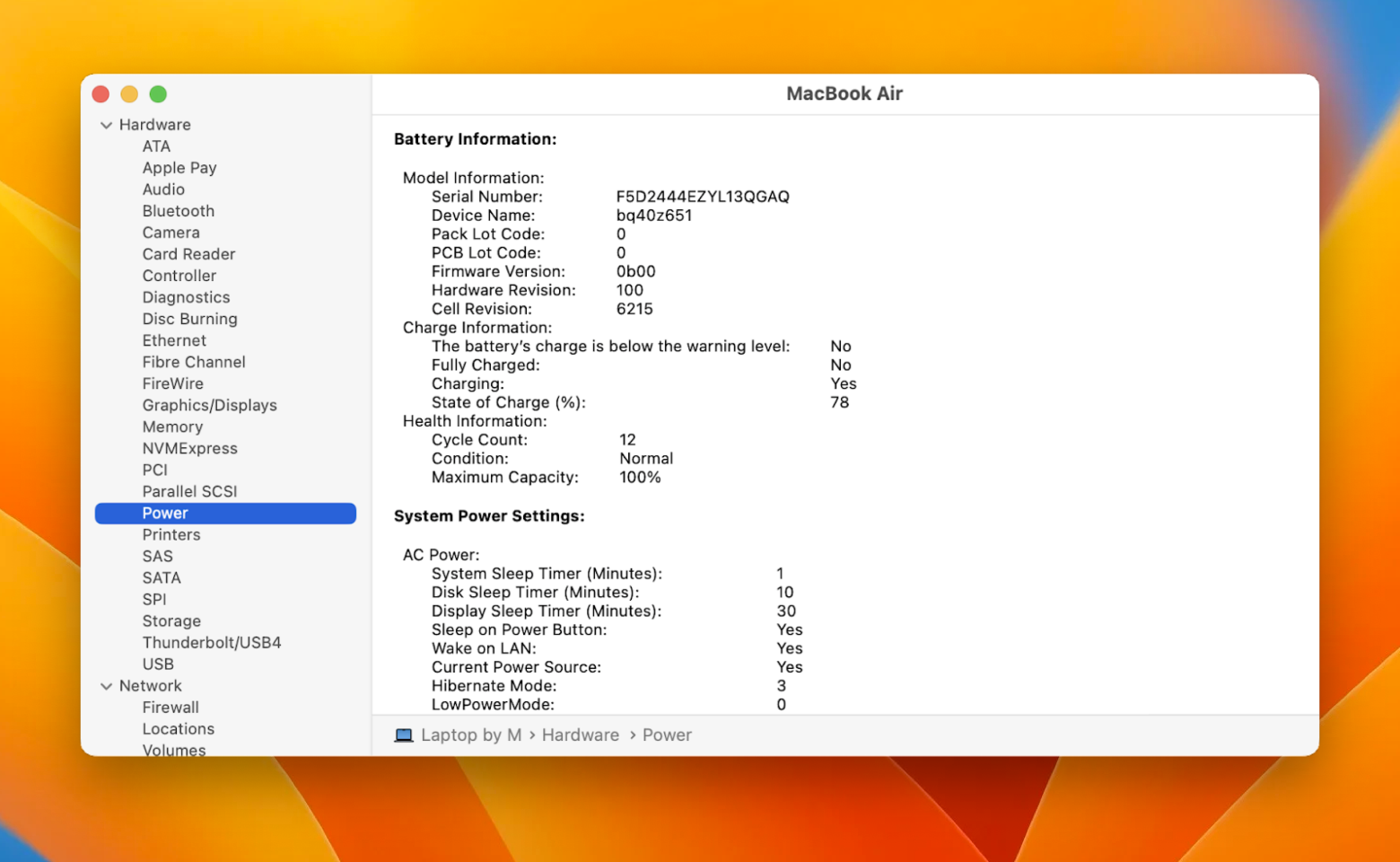Expand the Hardware disclosure triangle
This screenshot has width=1400, height=862.
click(106, 125)
